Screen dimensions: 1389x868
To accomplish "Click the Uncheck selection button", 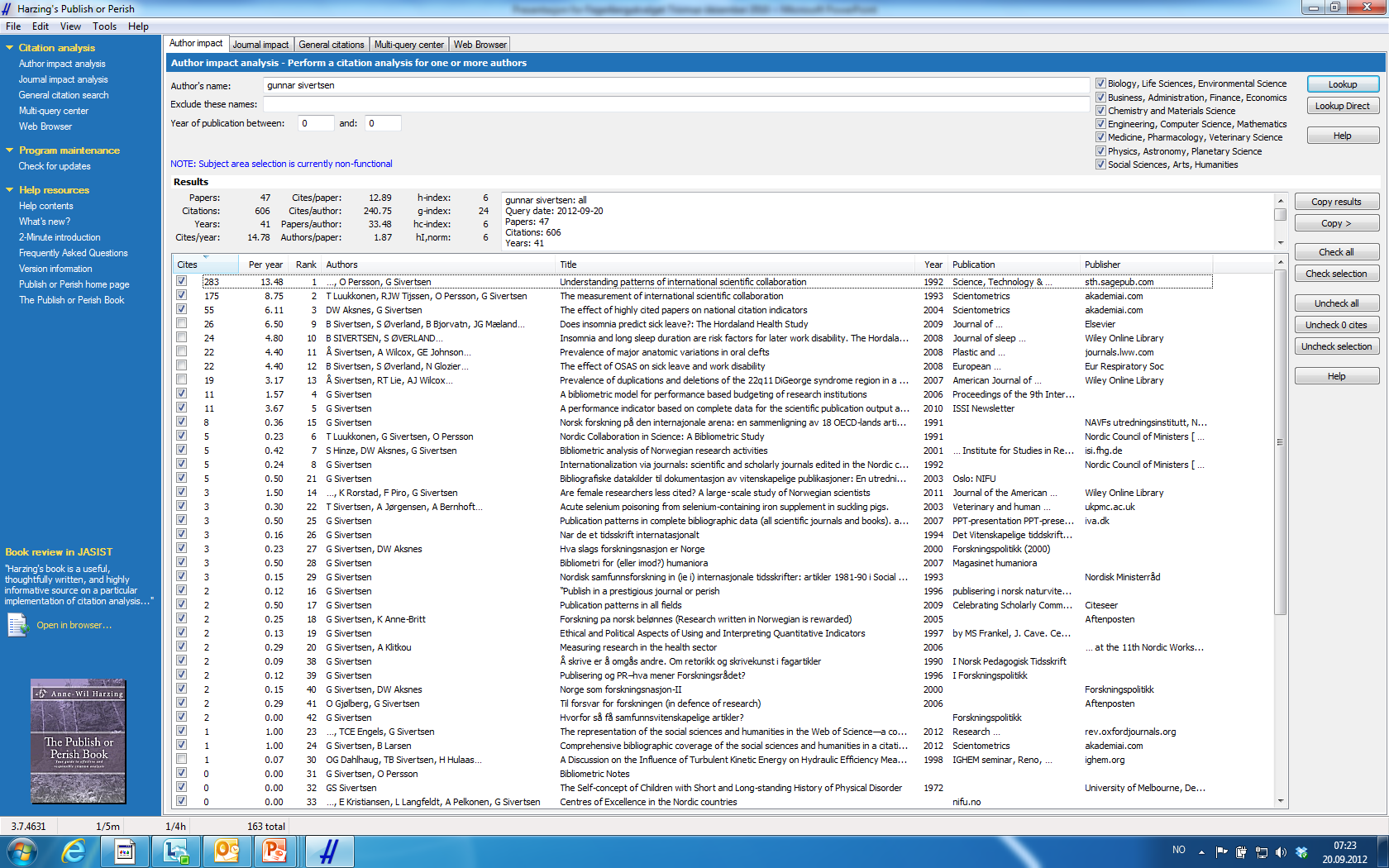I will [1336, 346].
